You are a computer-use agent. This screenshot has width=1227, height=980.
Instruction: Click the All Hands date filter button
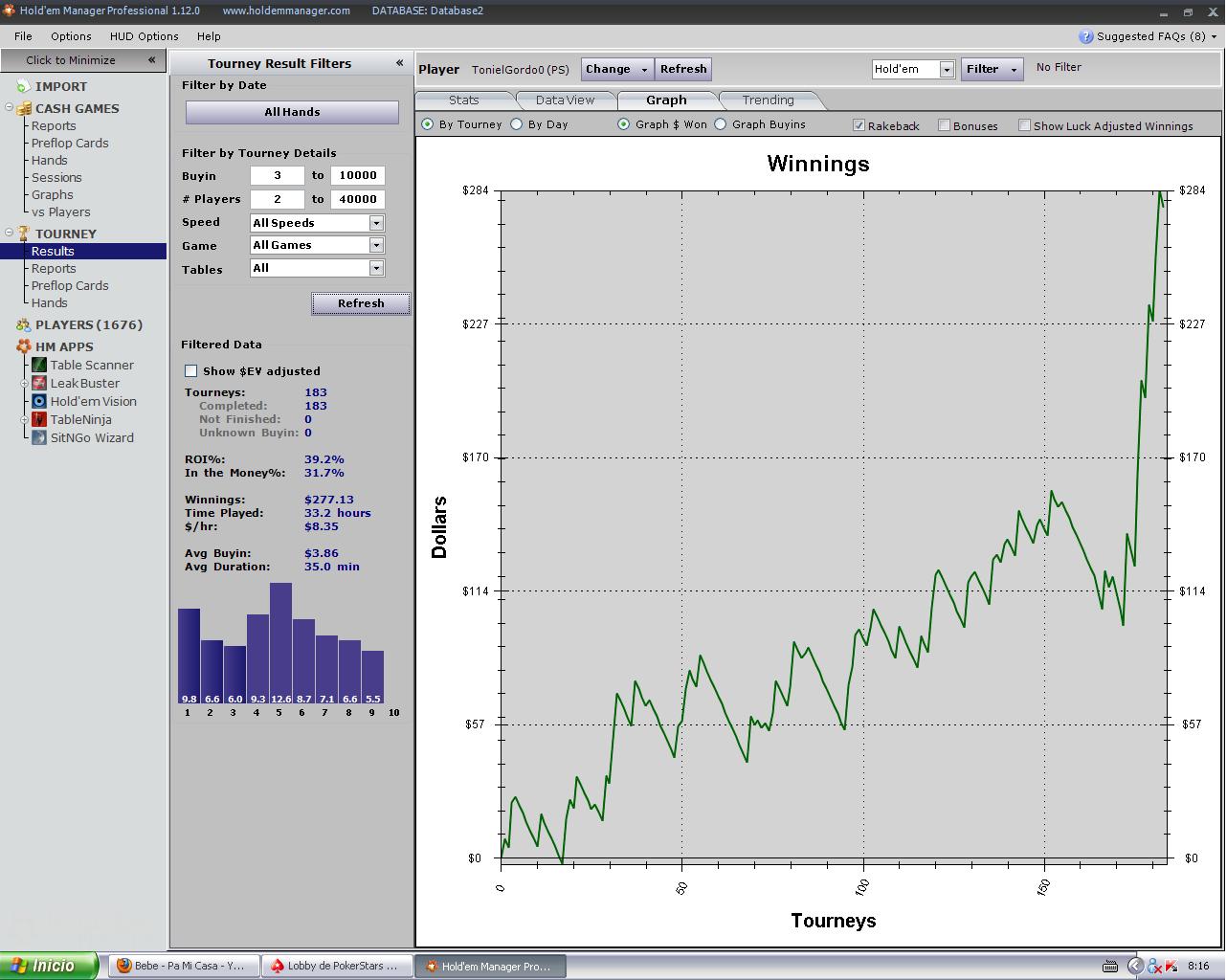pos(292,112)
